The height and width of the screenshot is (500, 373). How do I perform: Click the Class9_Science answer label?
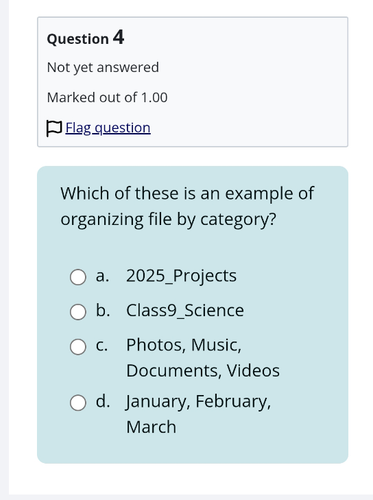(185, 311)
